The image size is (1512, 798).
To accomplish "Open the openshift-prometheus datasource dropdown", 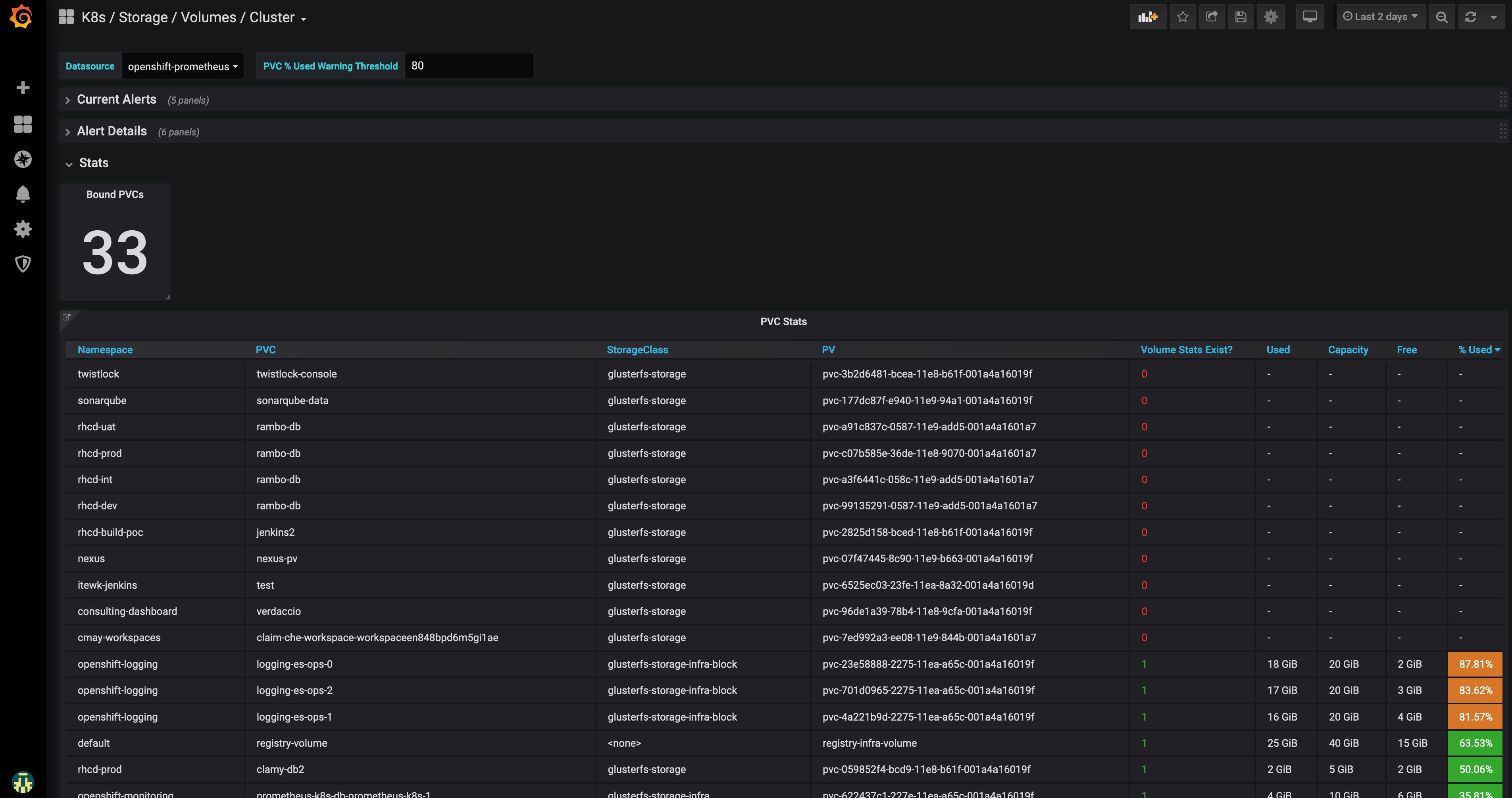I will pyautogui.click(x=183, y=66).
